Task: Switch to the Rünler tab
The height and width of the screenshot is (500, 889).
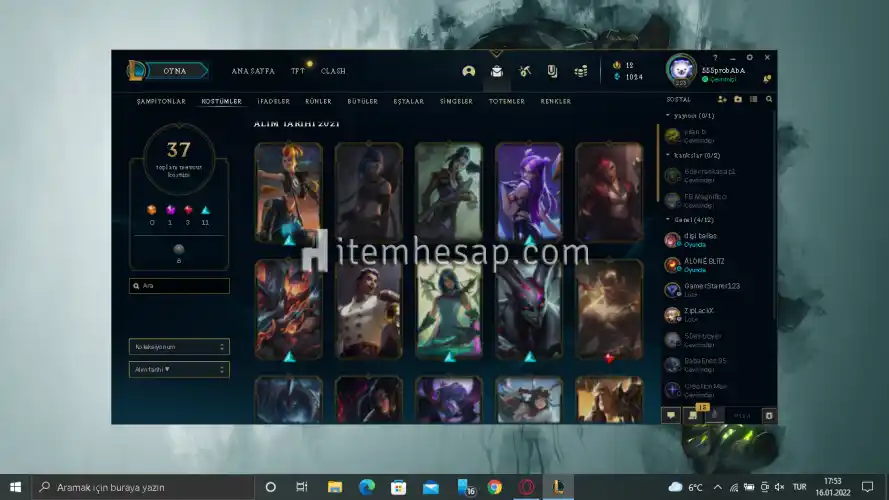Action: pyautogui.click(x=318, y=101)
